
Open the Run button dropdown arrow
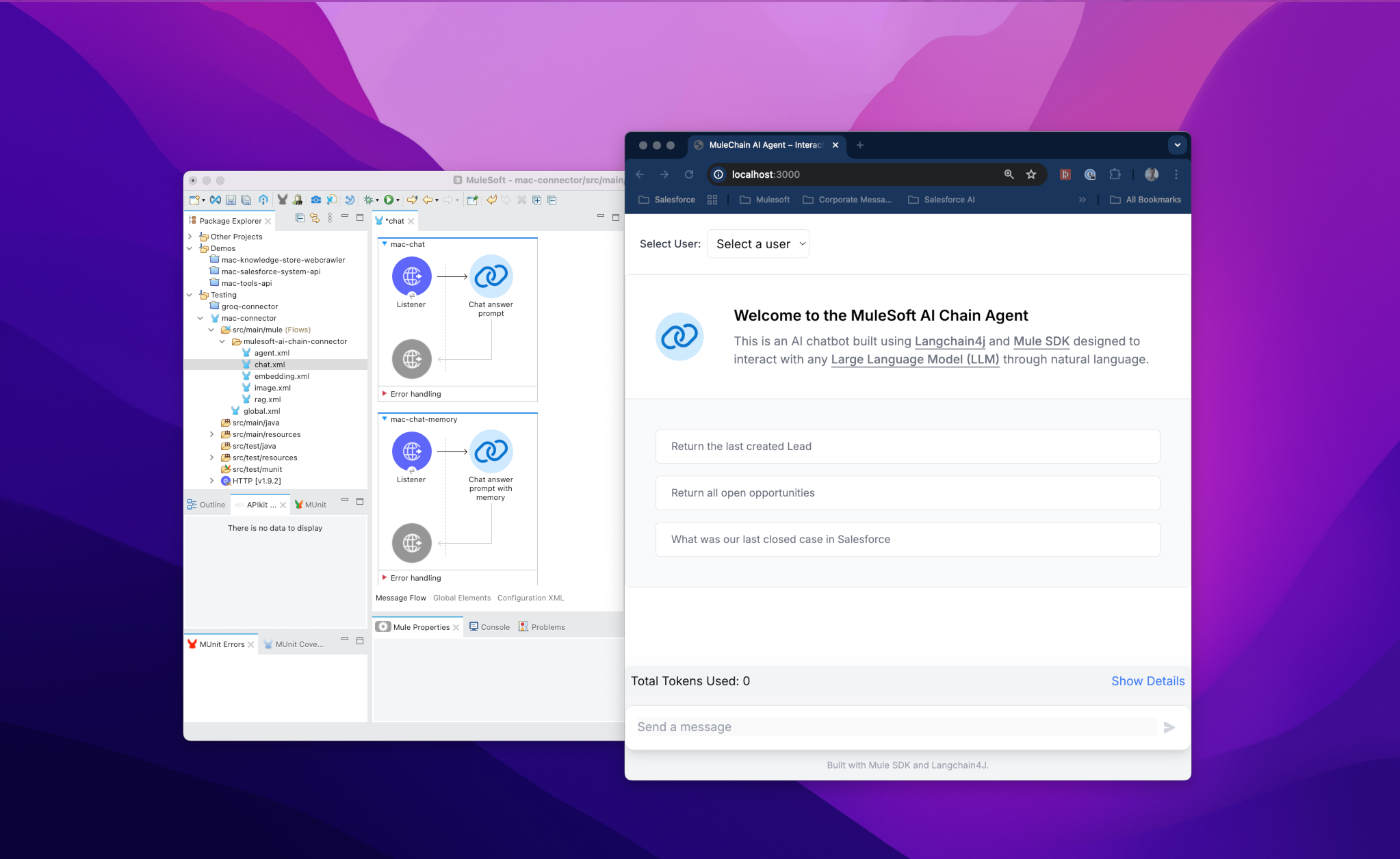click(x=398, y=200)
